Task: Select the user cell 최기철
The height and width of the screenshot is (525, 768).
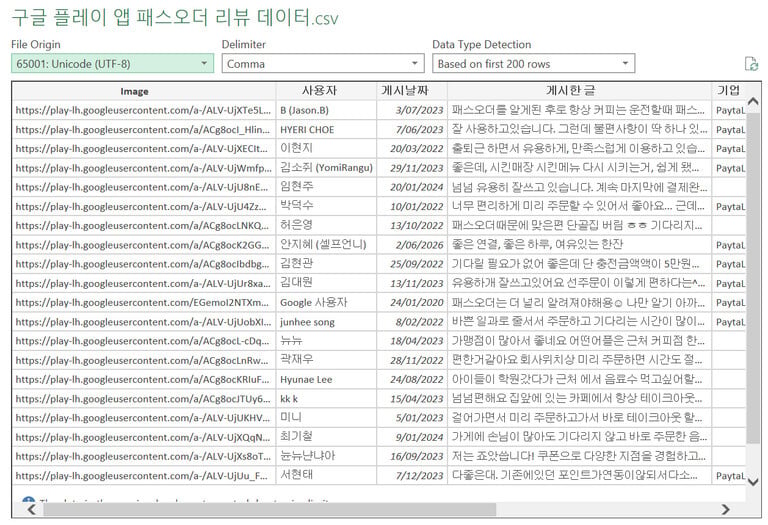Action: point(326,437)
